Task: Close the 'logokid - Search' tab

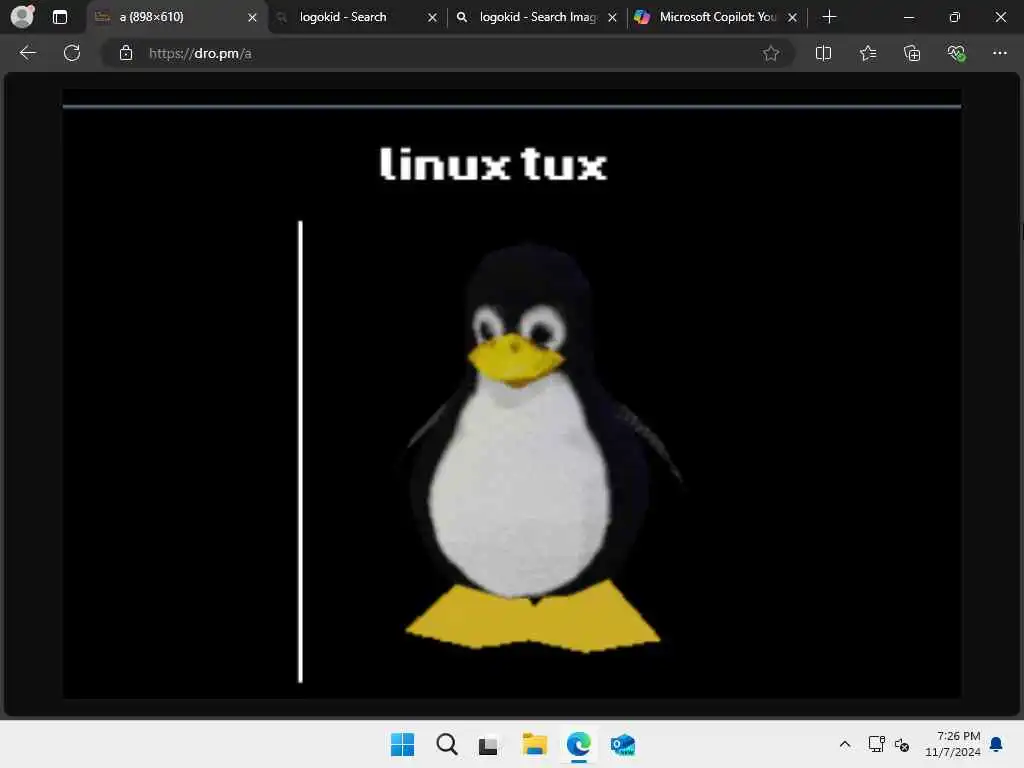Action: click(432, 18)
